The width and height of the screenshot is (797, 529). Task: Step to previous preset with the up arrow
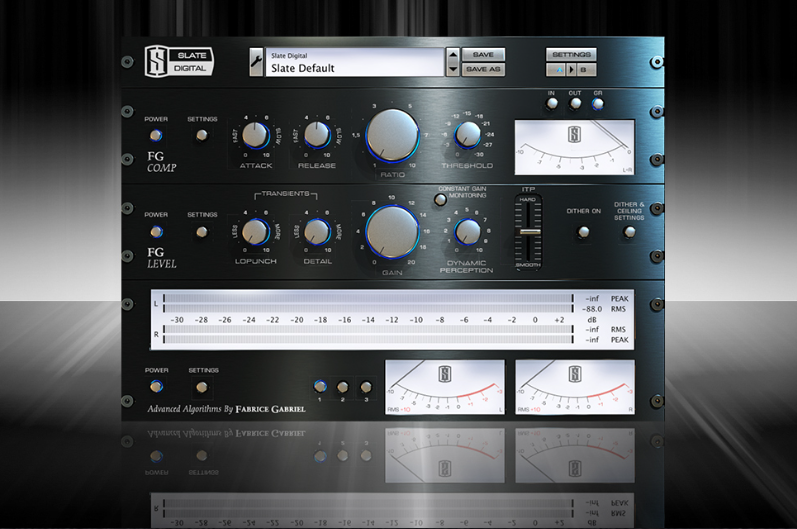click(x=452, y=55)
